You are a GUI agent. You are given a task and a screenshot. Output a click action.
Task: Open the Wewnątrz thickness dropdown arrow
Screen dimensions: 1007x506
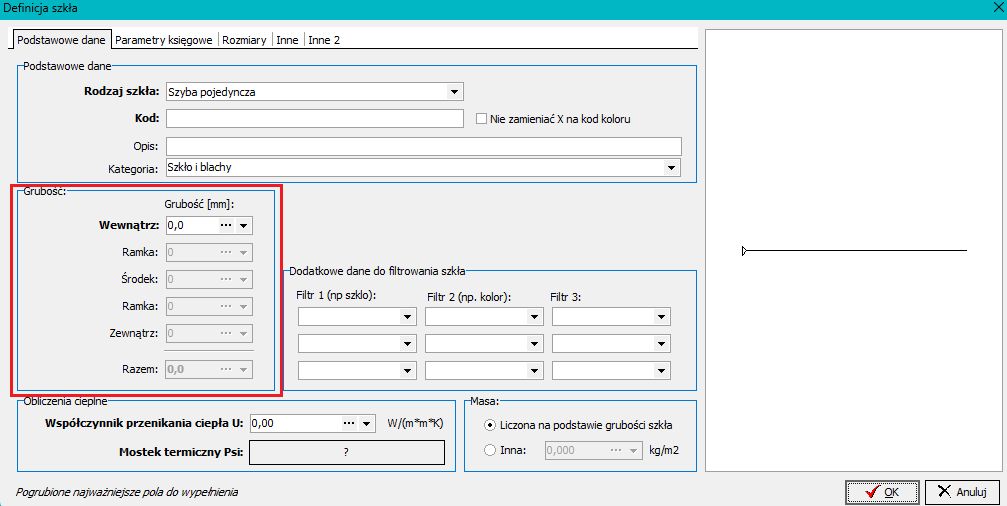pyautogui.click(x=243, y=226)
